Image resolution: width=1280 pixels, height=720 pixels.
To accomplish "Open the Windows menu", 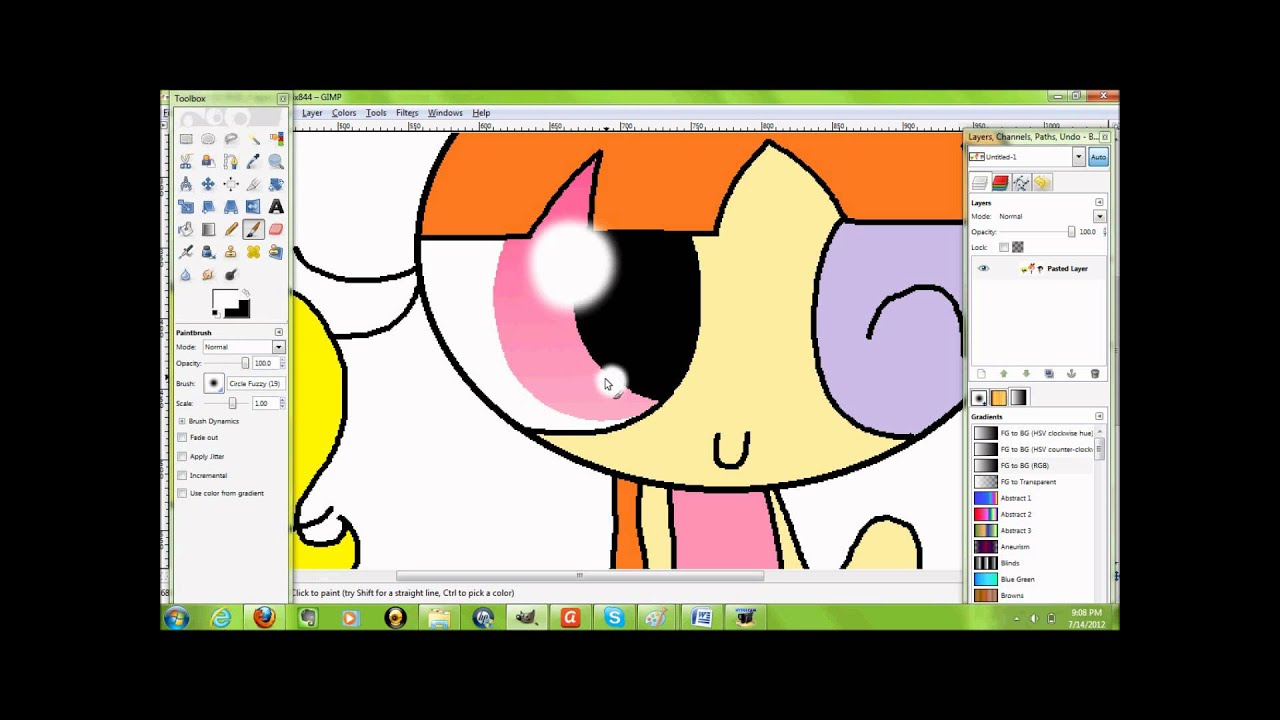I will click(445, 113).
